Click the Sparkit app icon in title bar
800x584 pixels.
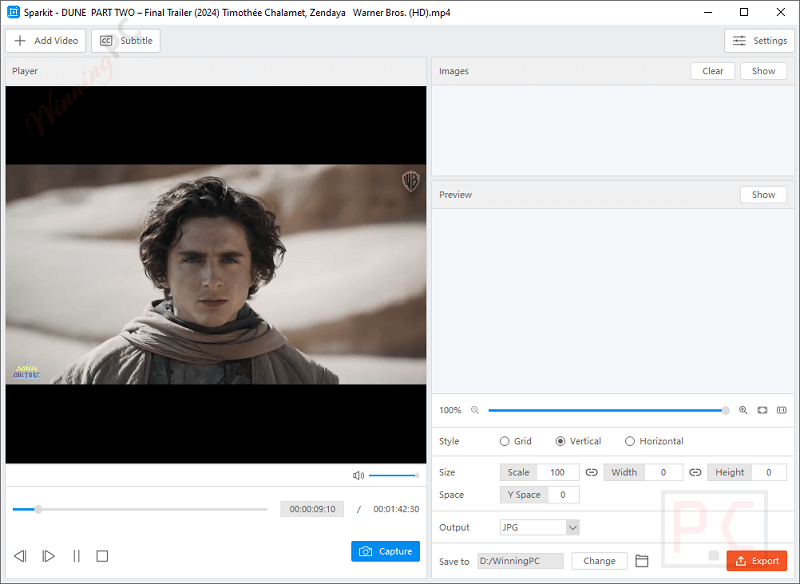[x=13, y=12]
